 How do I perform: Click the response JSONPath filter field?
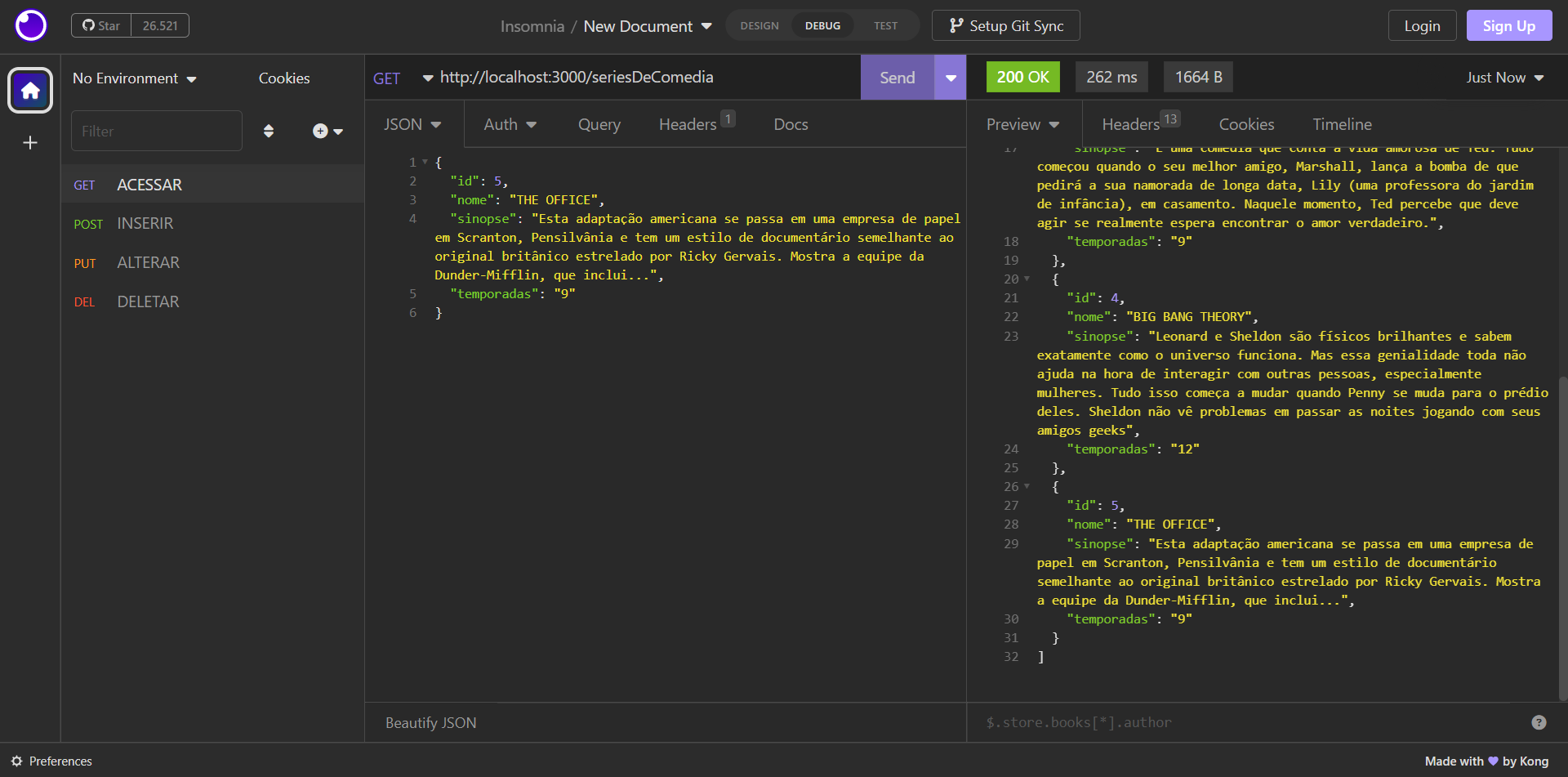pyautogui.click(x=1249, y=722)
